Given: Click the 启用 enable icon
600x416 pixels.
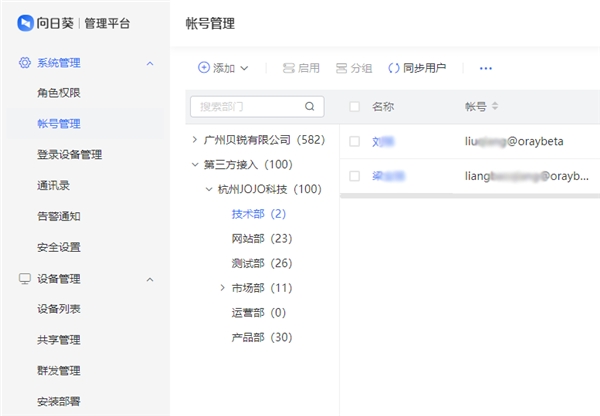Looking at the screenshot, I should tap(289, 68).
